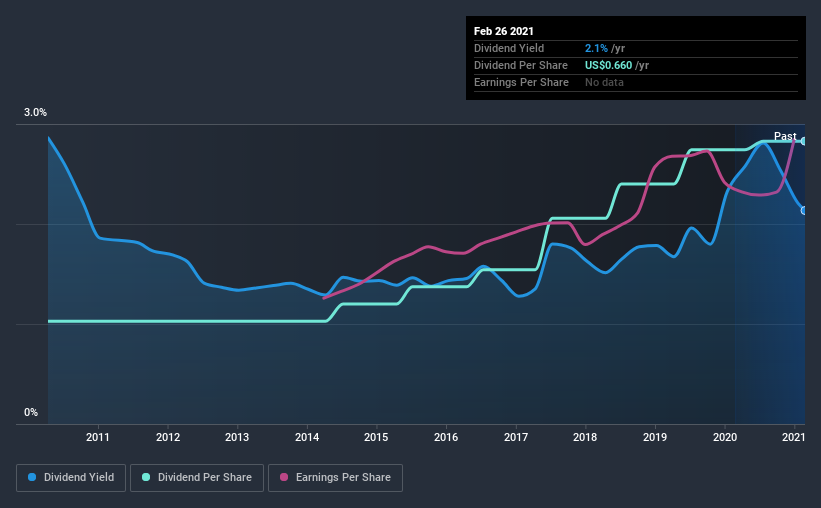821x508 pixels.
Task: Toggle the Dividend Per Share legend button
Action: click(x=197, y=478)
